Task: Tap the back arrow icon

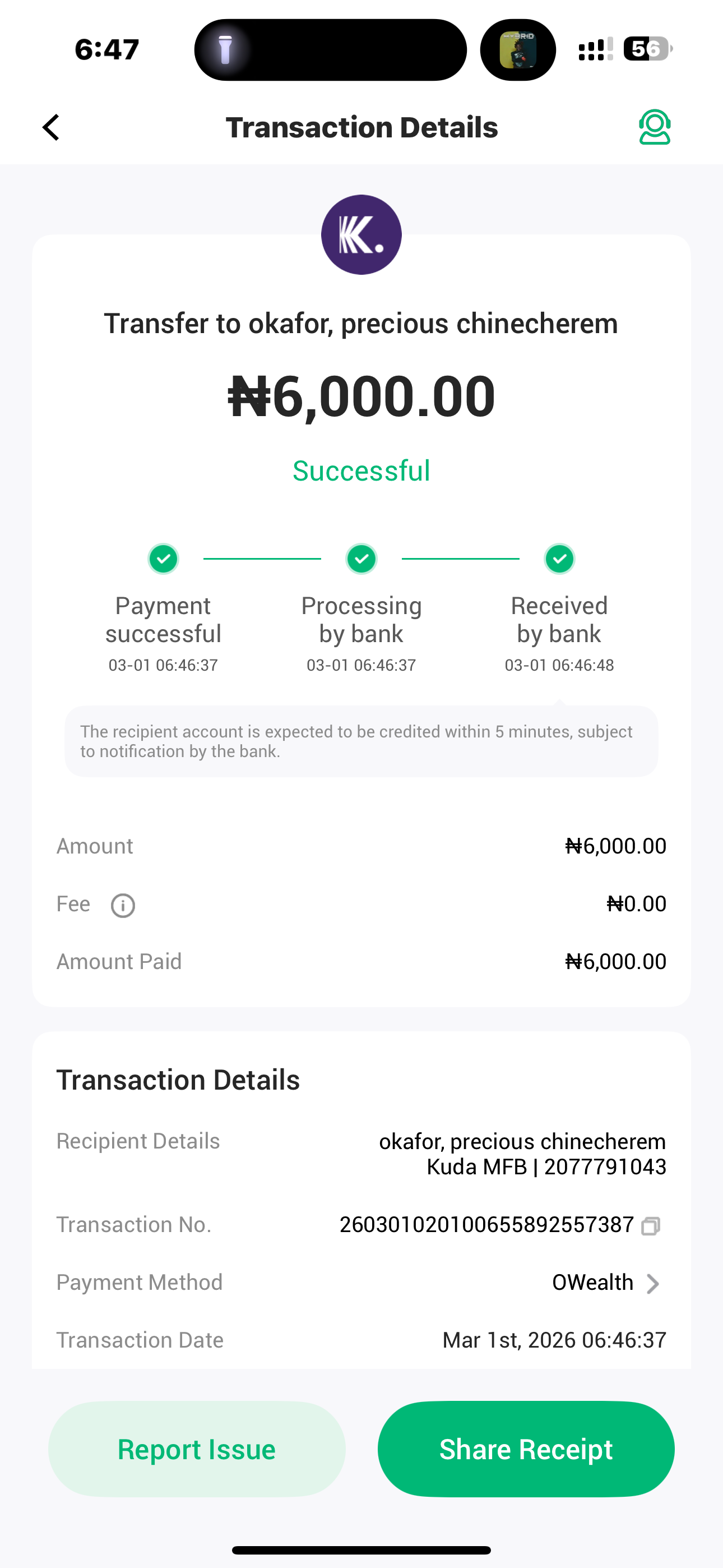Action: coord(52,128)
